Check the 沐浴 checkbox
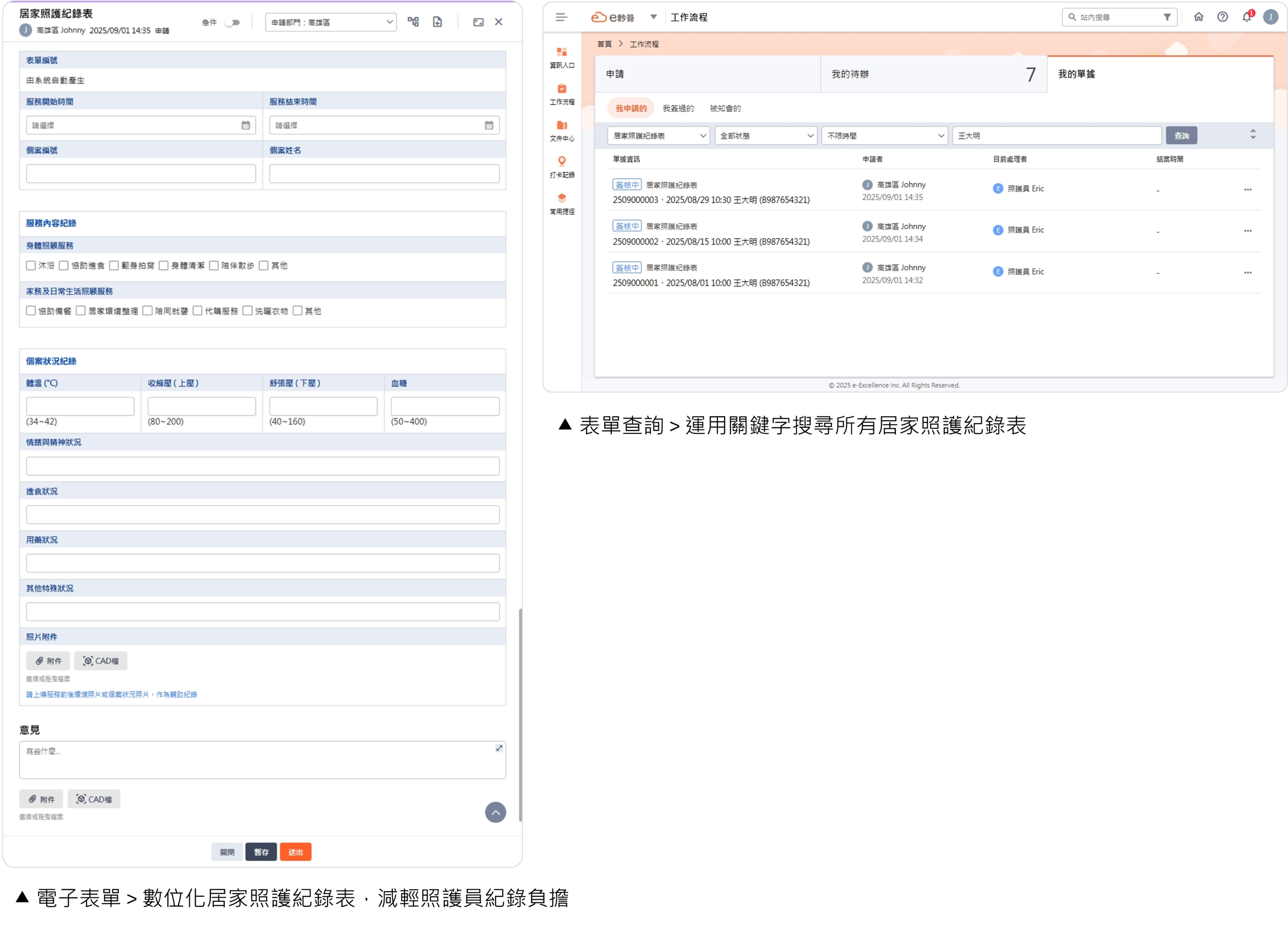Image resolution: width=1288 pixels, height=925 pixels. pos(31,265)
